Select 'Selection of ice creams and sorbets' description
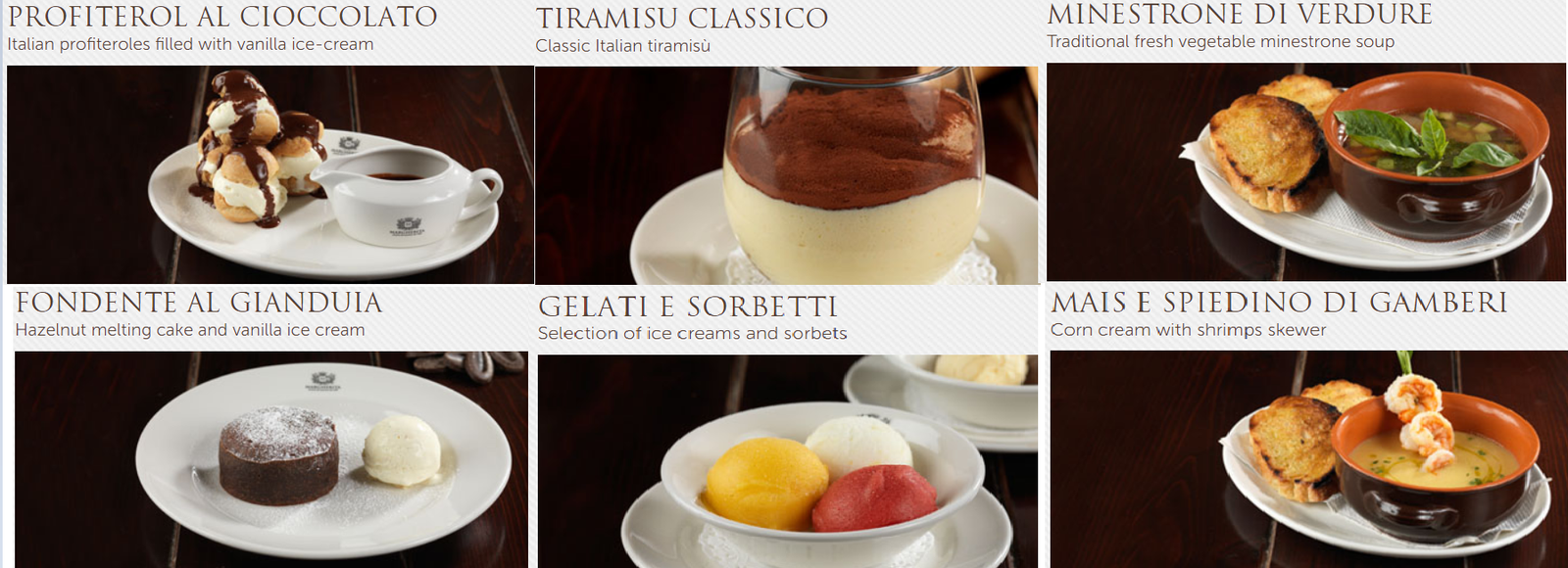1568x568 pixels. [x=692, y=333]
